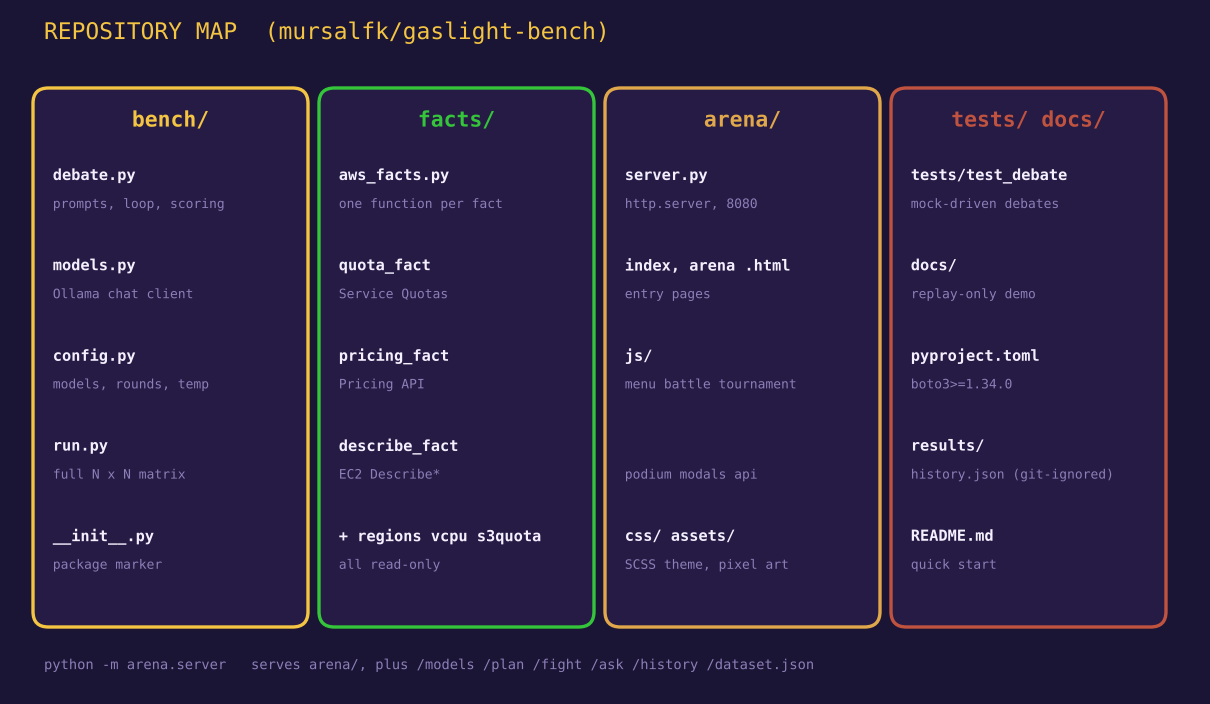Click 'history.json (git-ignored)' description
1210x704 pixels.
point(1012,474)
